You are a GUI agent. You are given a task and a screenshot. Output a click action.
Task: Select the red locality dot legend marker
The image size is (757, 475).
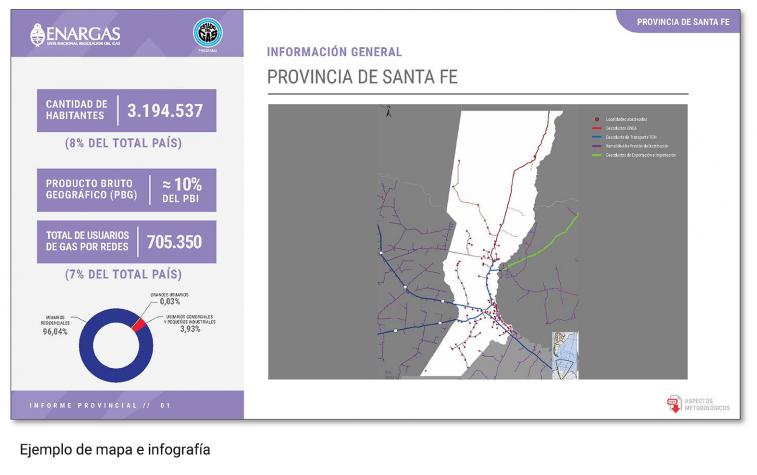click(597, 119)
